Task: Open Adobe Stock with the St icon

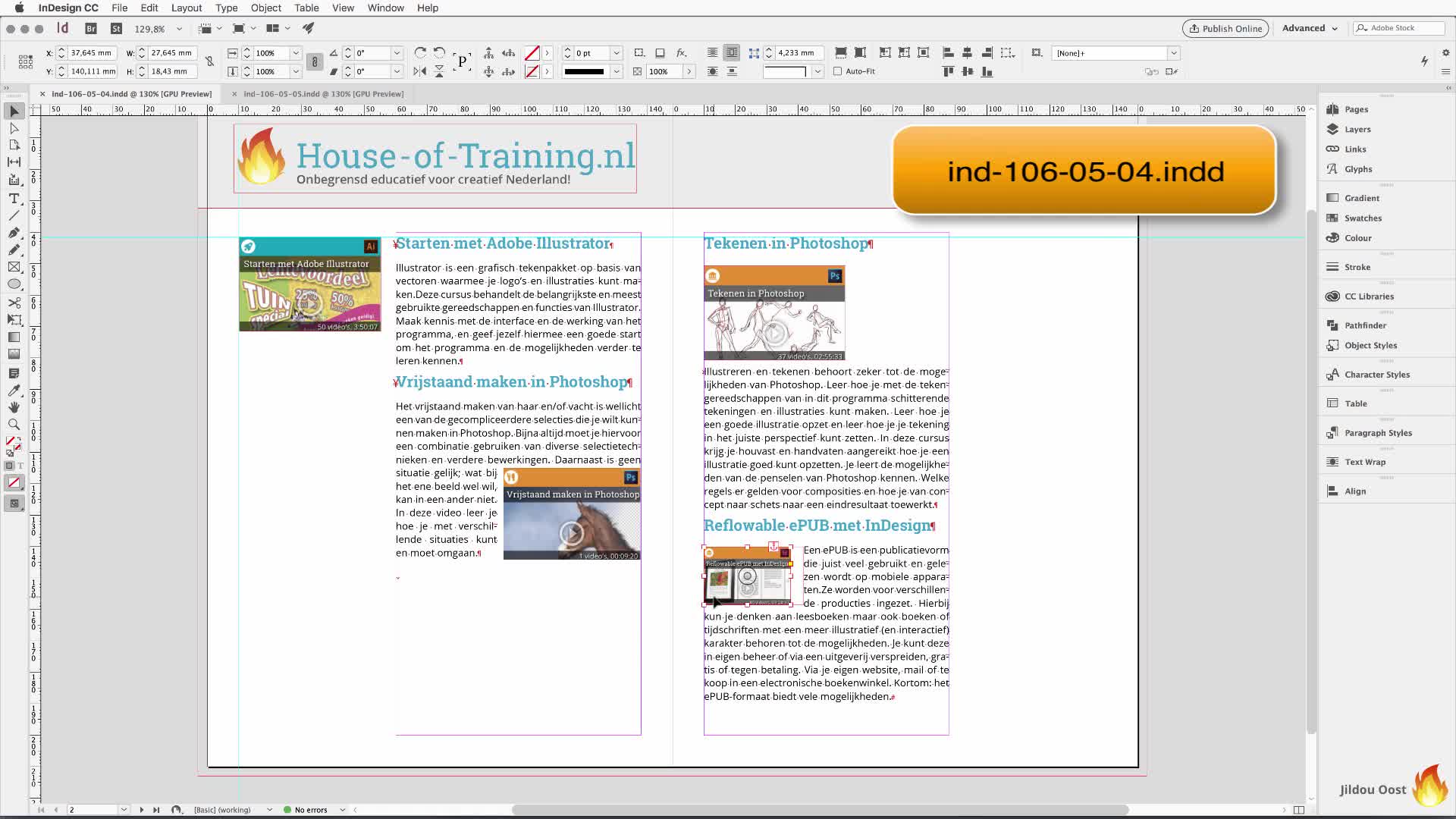Action: pos(116,29)
